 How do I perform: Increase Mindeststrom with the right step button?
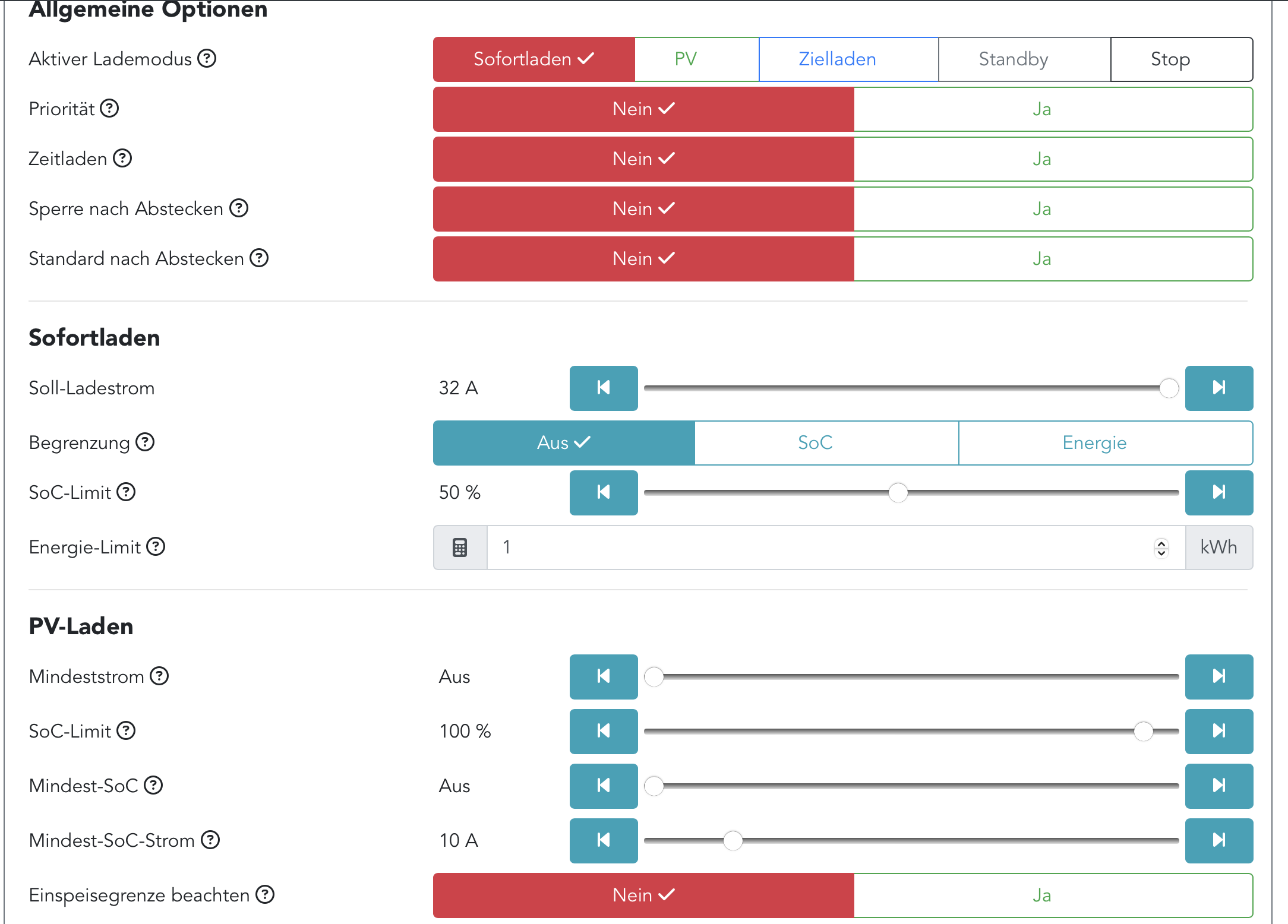pyautogui.click(x=1218, y=676)
